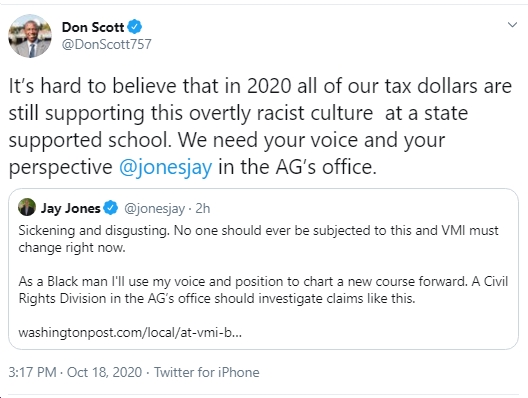Viewport: 528px width, 398px height.
Task: Click the 'in the AG's office' tweet ending
Action: tap(297, 167)
